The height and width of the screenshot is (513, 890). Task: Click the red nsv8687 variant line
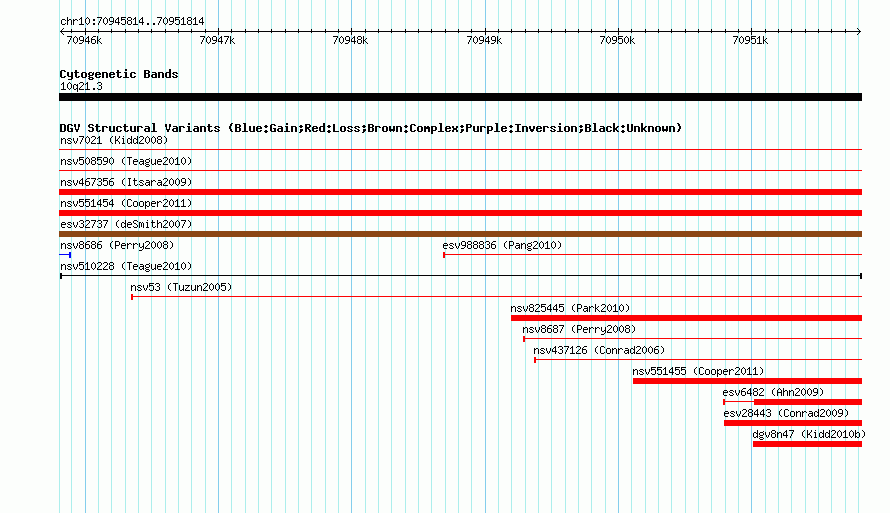(x=692, y=339)
